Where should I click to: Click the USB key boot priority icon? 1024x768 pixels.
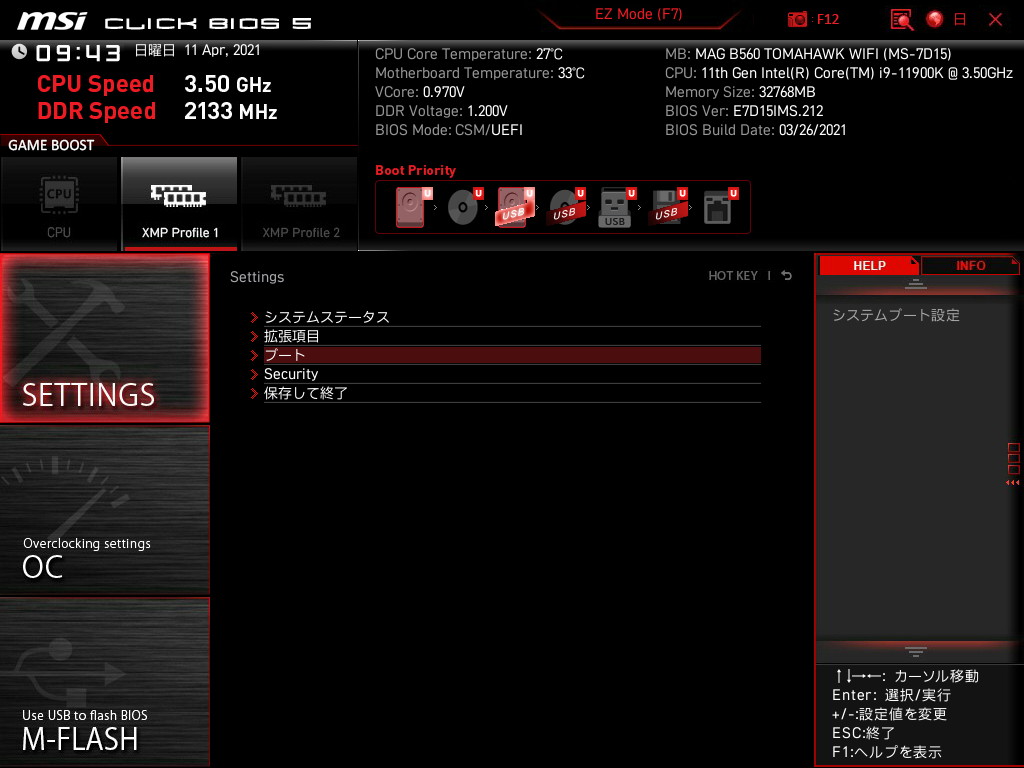tap(616, 208)
